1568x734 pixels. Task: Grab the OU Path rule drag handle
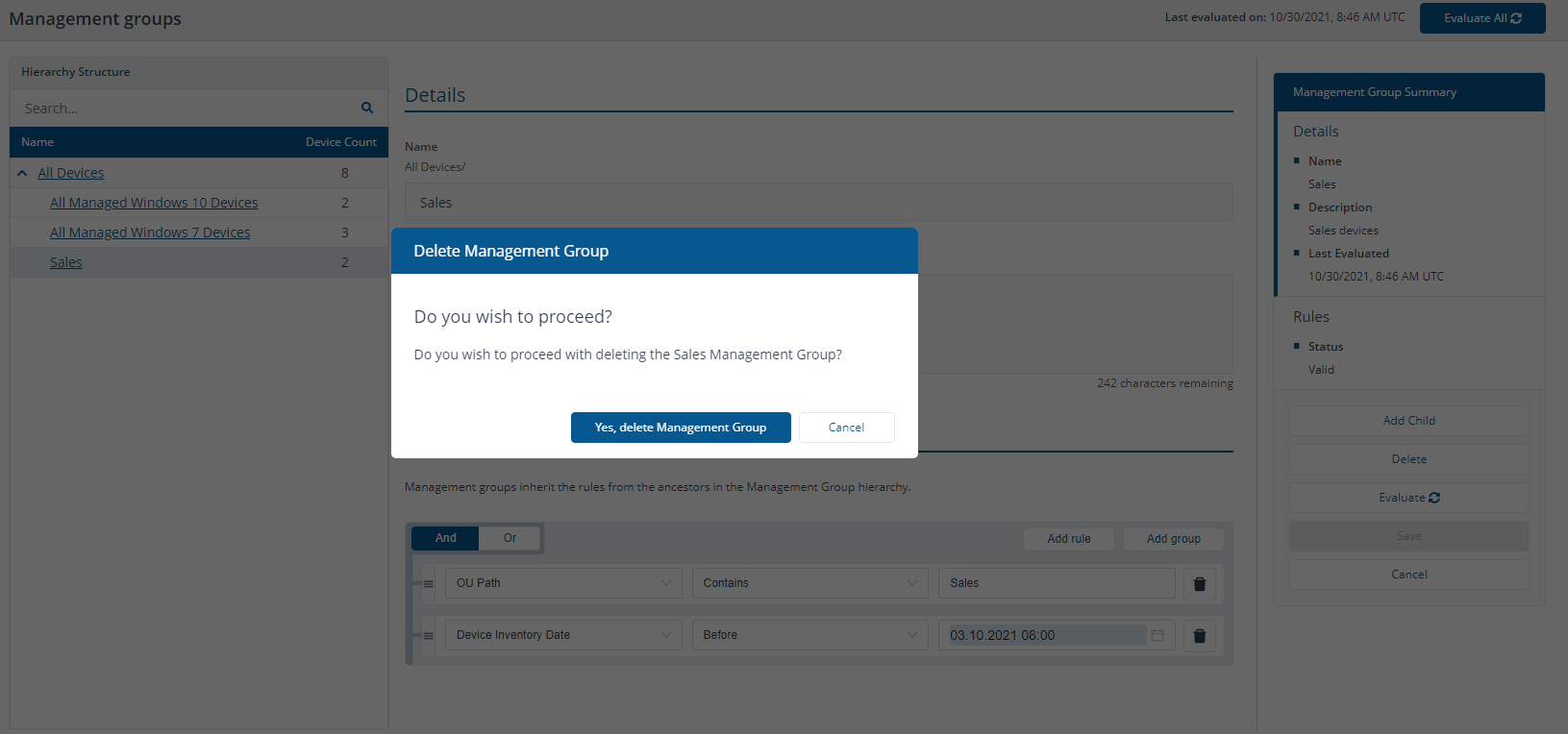pyautogui.click(x=429, y=584)
